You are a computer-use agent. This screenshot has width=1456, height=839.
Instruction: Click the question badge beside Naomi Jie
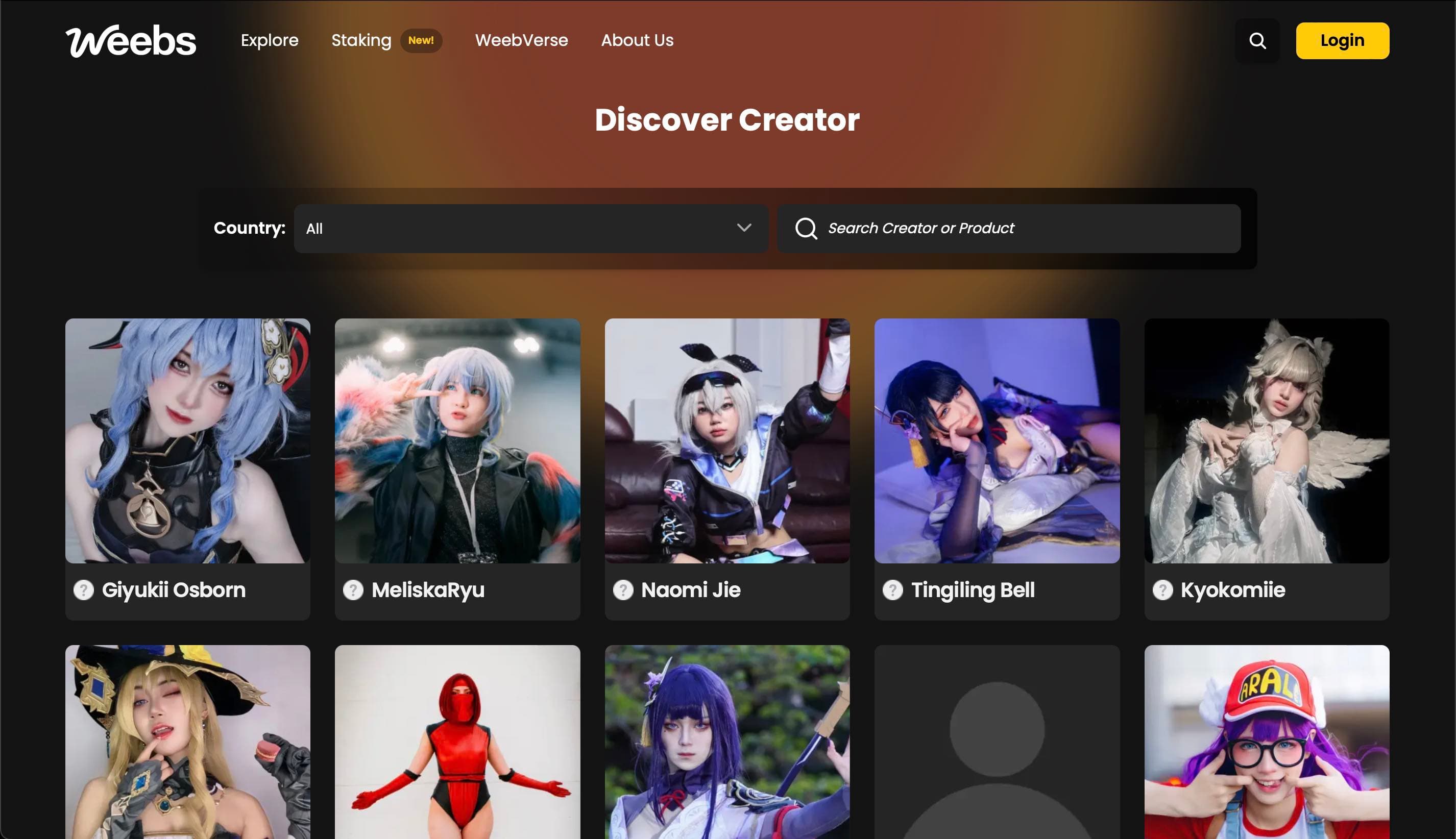(623, 589)
